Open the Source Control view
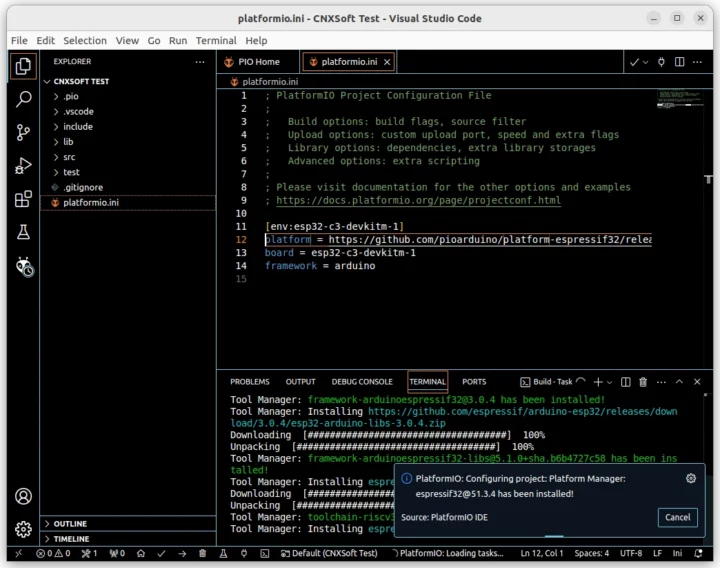Viewport: 720px width, 568px height. click(x=23, y=132)
